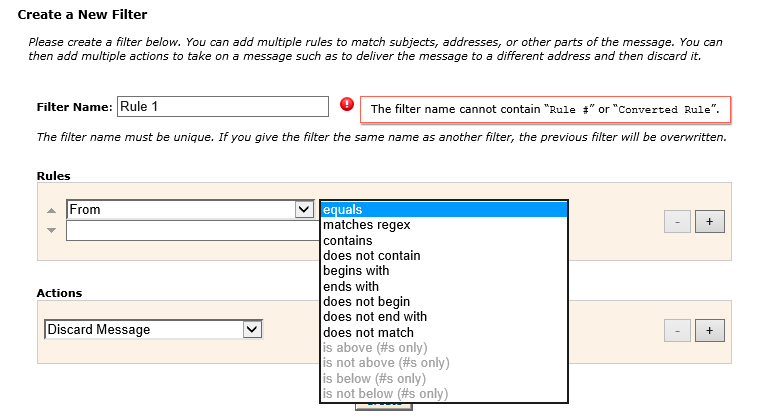The width and height of the screenshot is (760, 420).
Task: Click the Filter Name text field
Action: [222, 106]
